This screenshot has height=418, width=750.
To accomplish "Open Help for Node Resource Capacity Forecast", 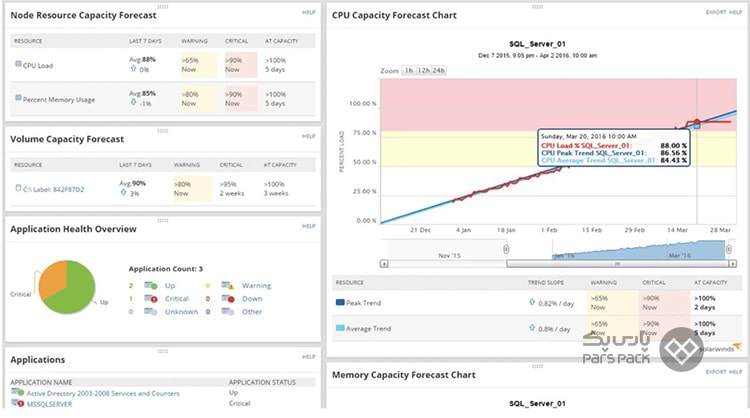I will coord(309,12).
